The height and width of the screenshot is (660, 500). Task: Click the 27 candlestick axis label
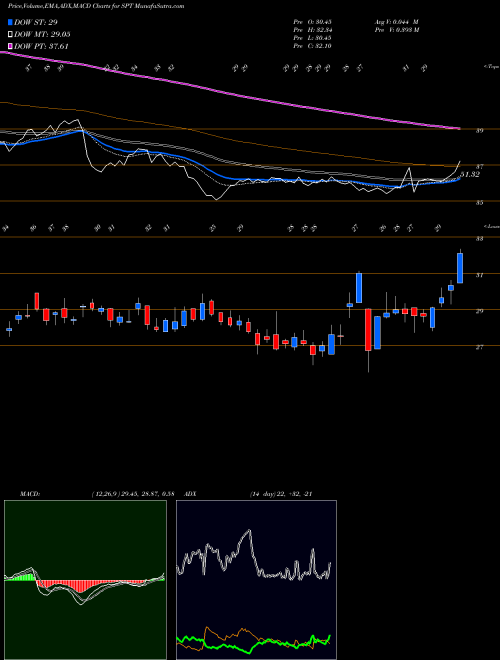pos(479,347)
